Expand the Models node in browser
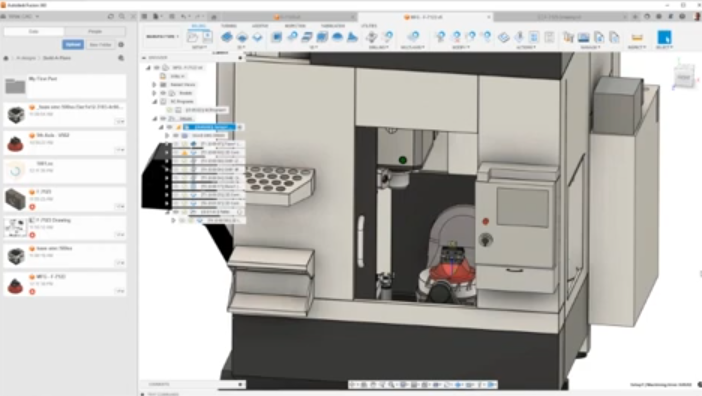This screenshot has height=396, width=702. pos(154,93)
